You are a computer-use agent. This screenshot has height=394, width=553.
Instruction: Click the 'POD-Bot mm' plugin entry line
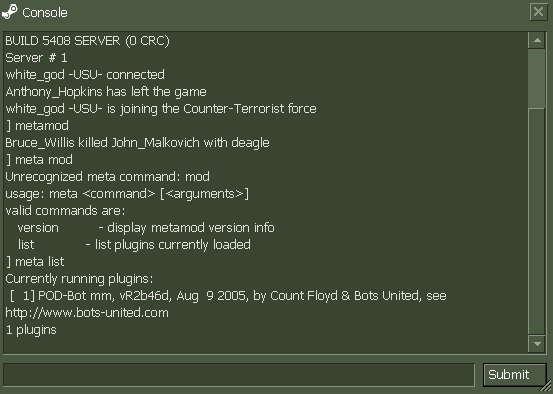coord(228,296)
